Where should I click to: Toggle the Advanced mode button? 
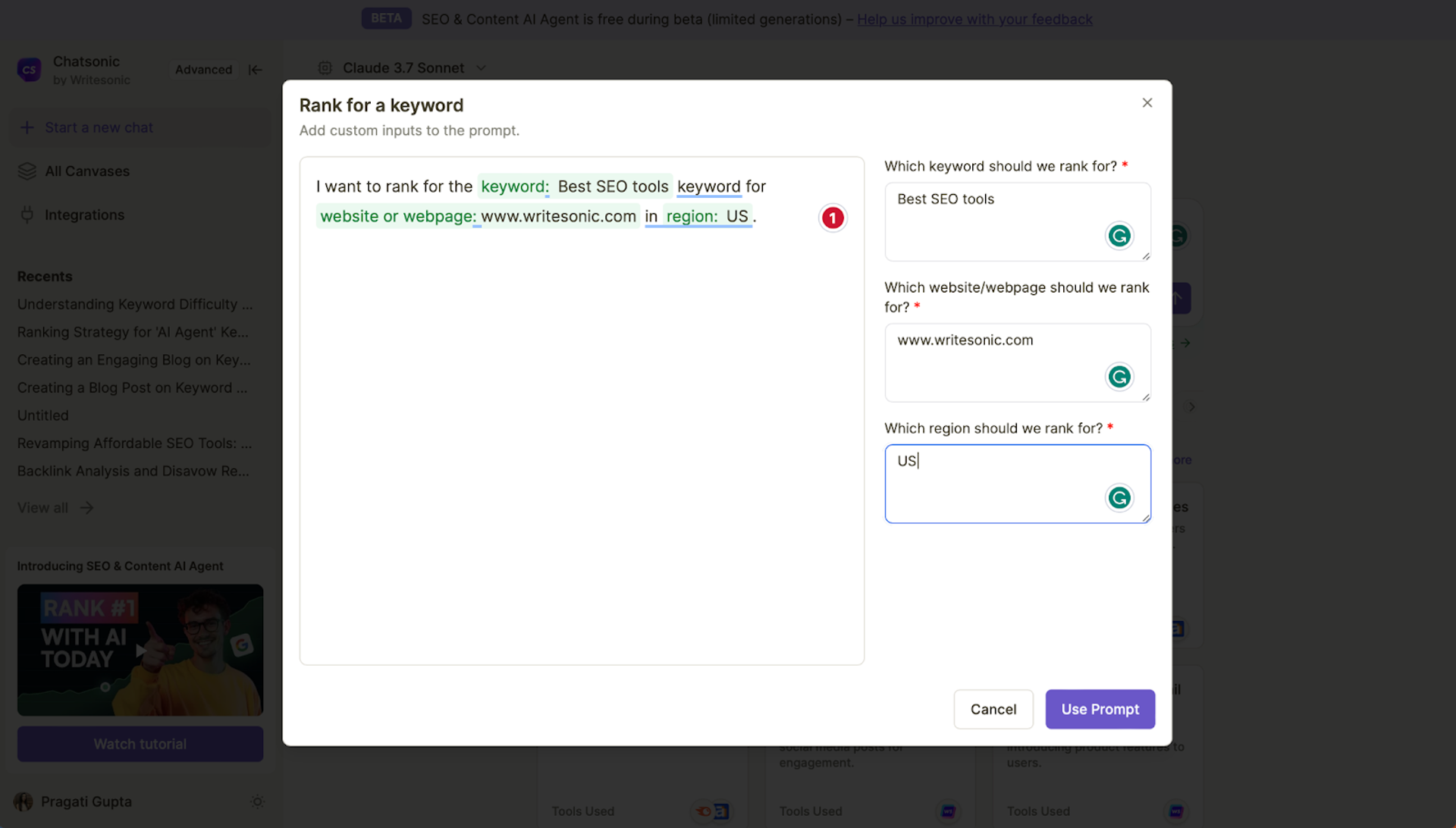pos(203,70)
